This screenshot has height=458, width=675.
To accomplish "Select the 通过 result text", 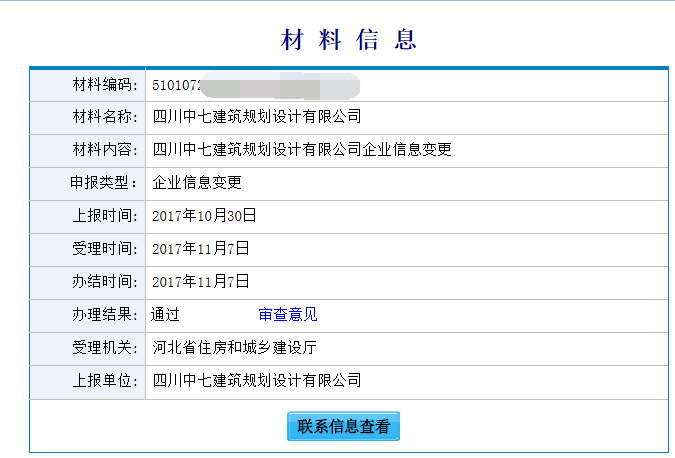I will point(165,315).
